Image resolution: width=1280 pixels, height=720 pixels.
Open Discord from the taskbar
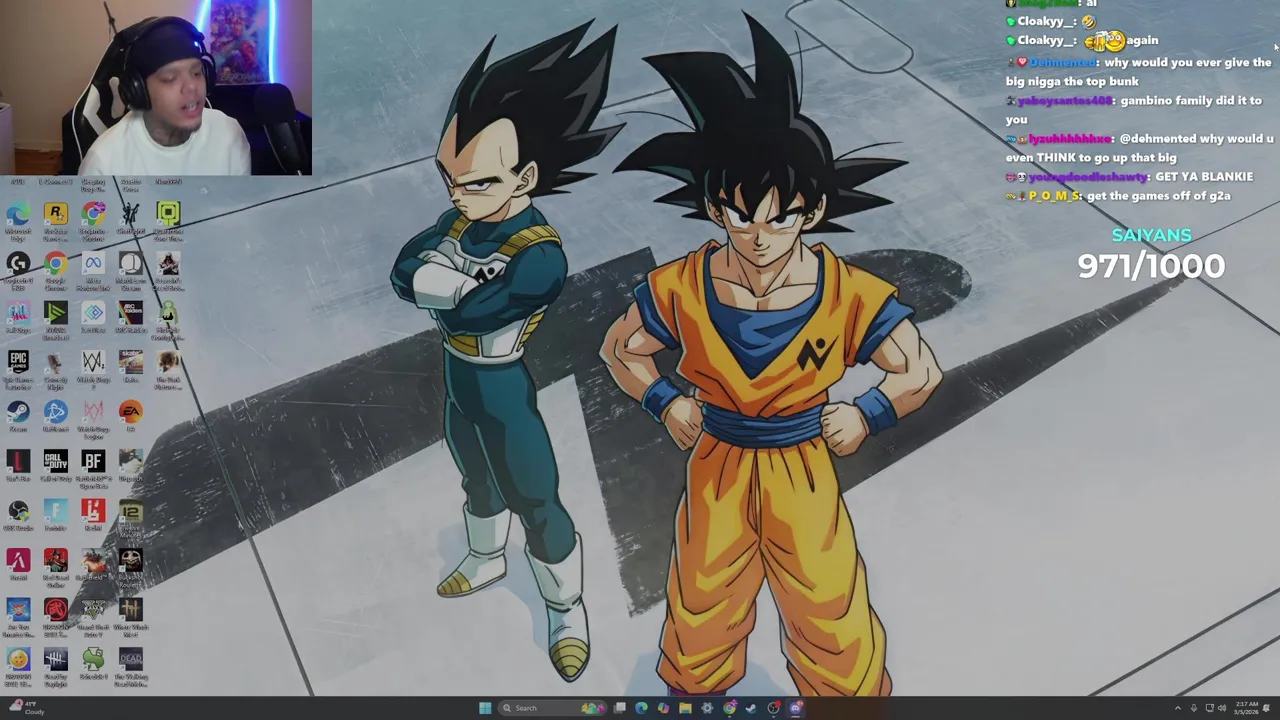coord(796,708)
